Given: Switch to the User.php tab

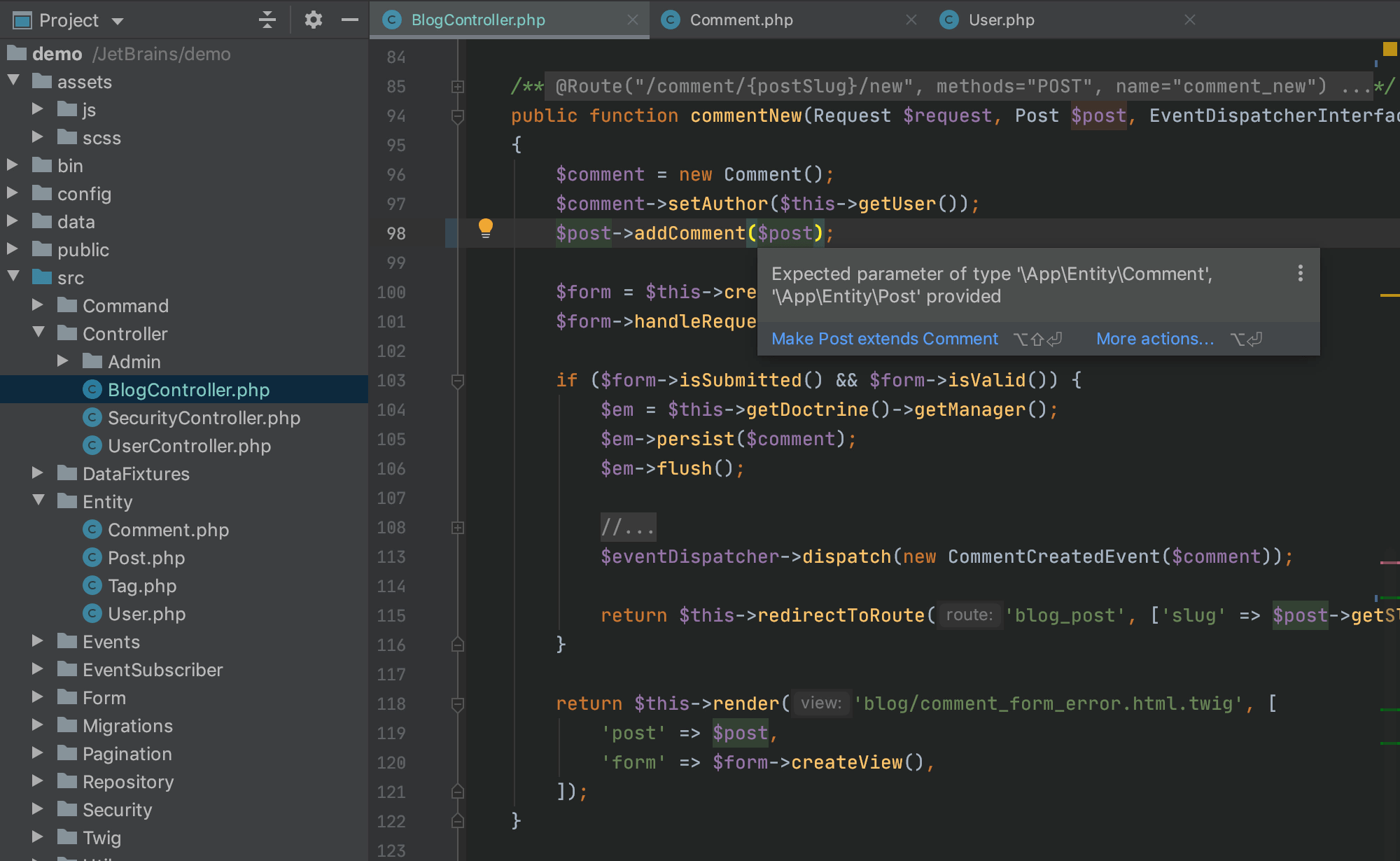Looking at the screenshot, I should (x=1001, y=20).
